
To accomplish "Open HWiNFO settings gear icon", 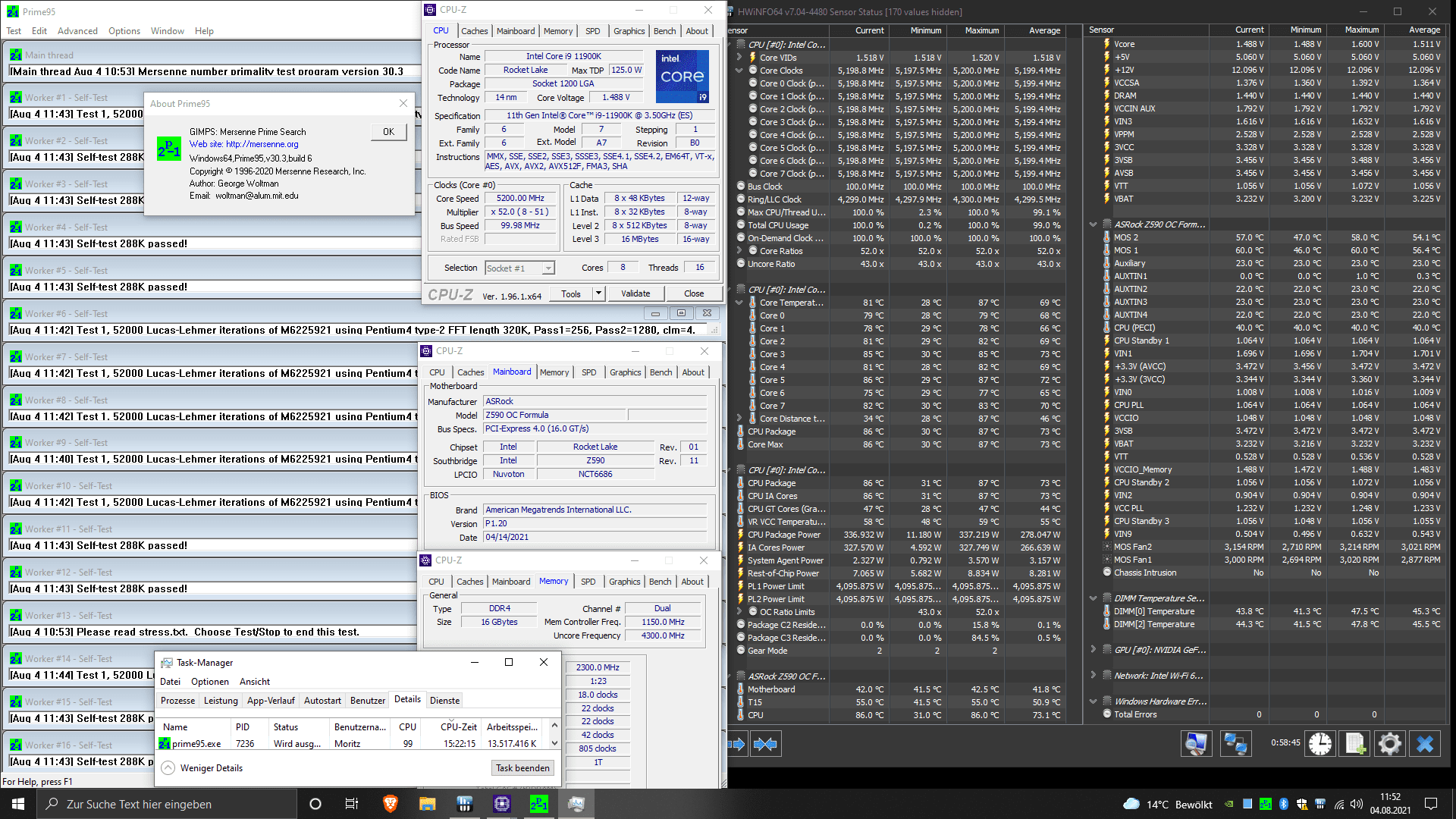I will click(x=1390, y=744).
